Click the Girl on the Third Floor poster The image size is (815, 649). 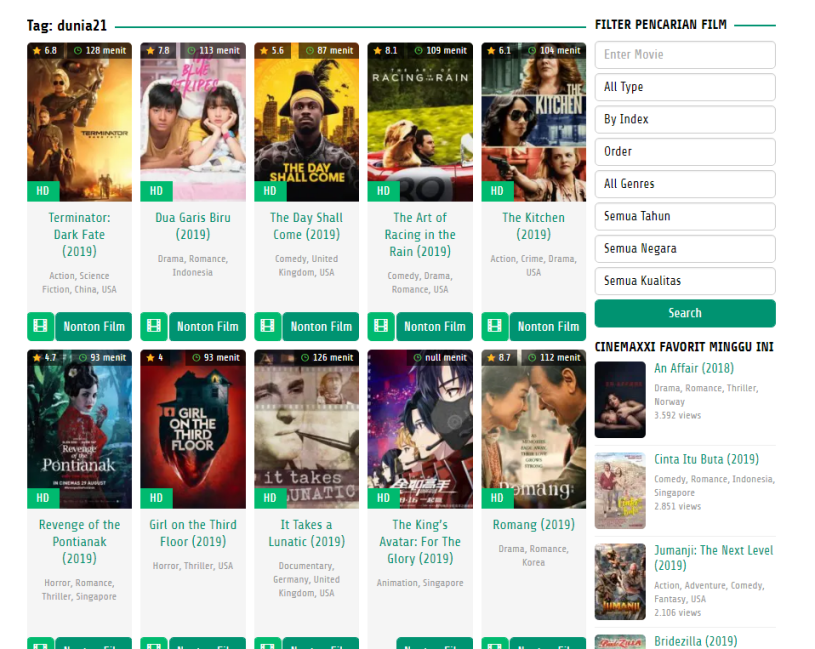193,429
